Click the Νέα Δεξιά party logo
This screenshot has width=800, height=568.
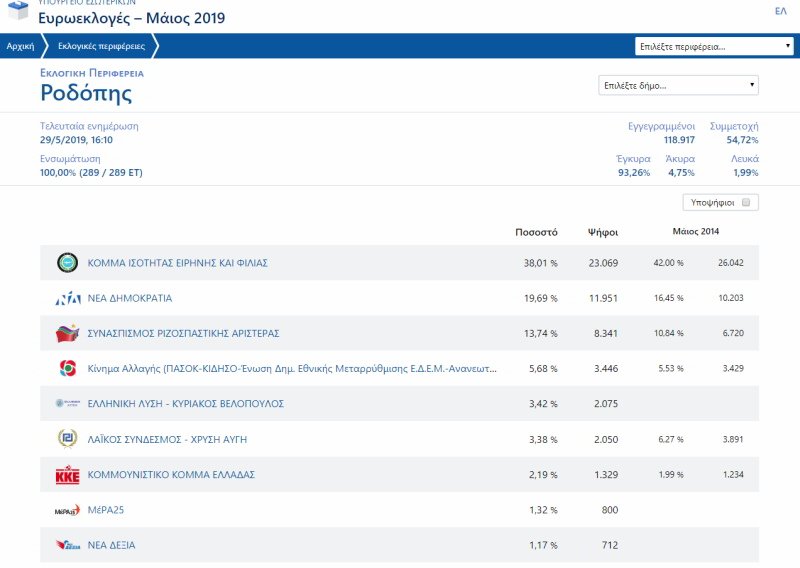(67, 545)
